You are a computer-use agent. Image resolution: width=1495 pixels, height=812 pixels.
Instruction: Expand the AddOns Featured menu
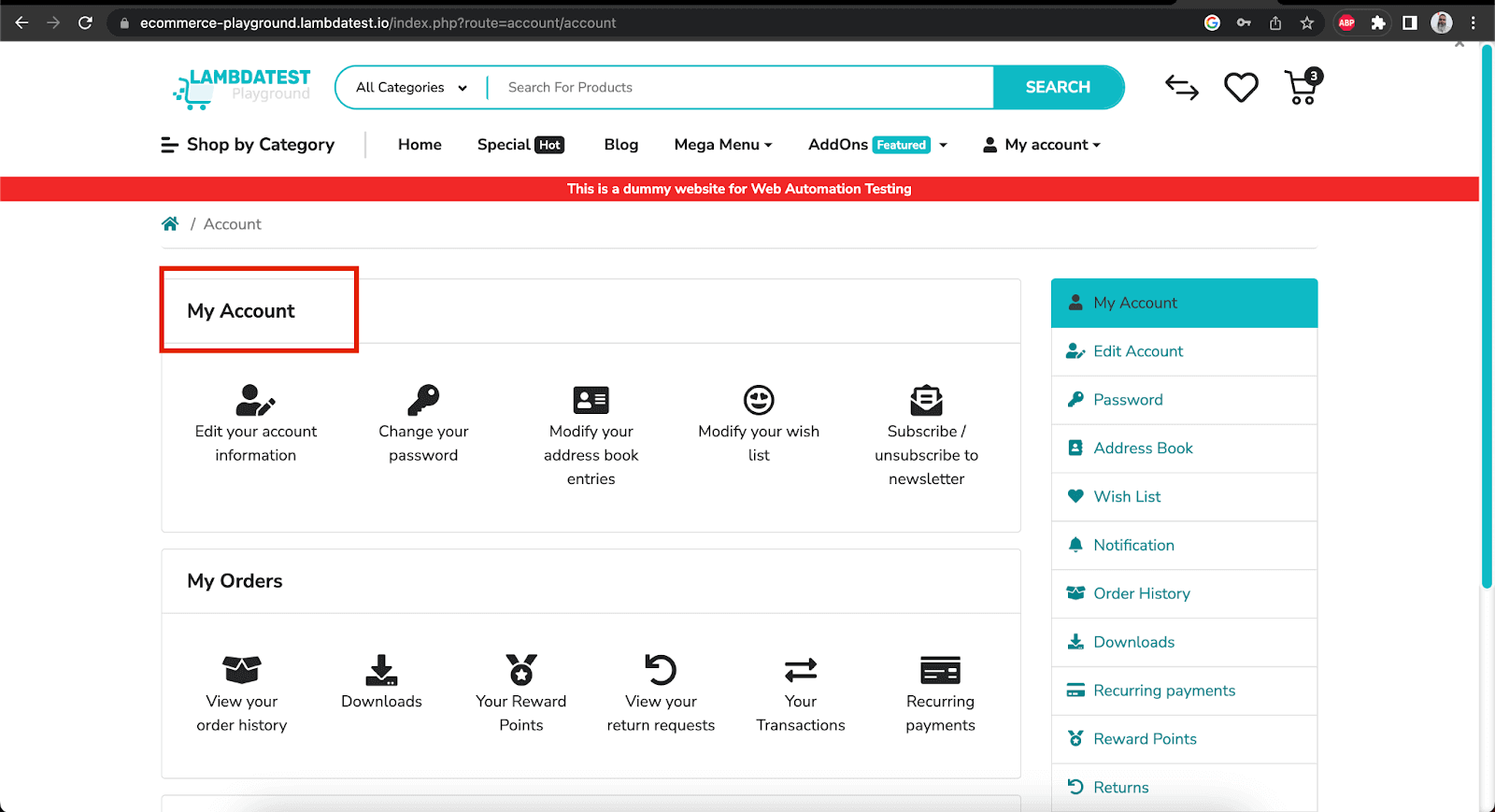pyautogui.click(x=877, y=145)
